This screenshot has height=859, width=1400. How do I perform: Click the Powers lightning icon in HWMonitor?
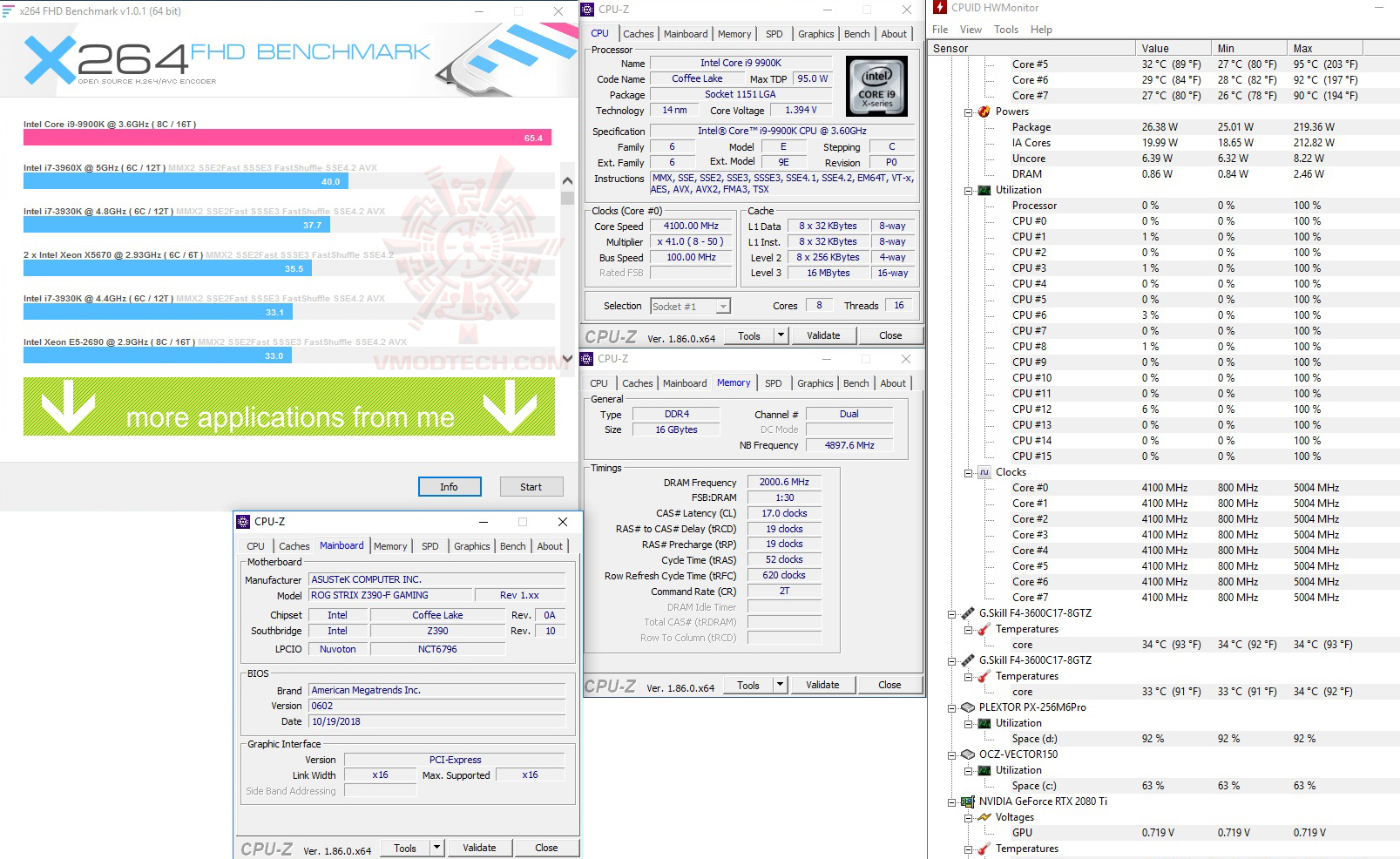983,112
